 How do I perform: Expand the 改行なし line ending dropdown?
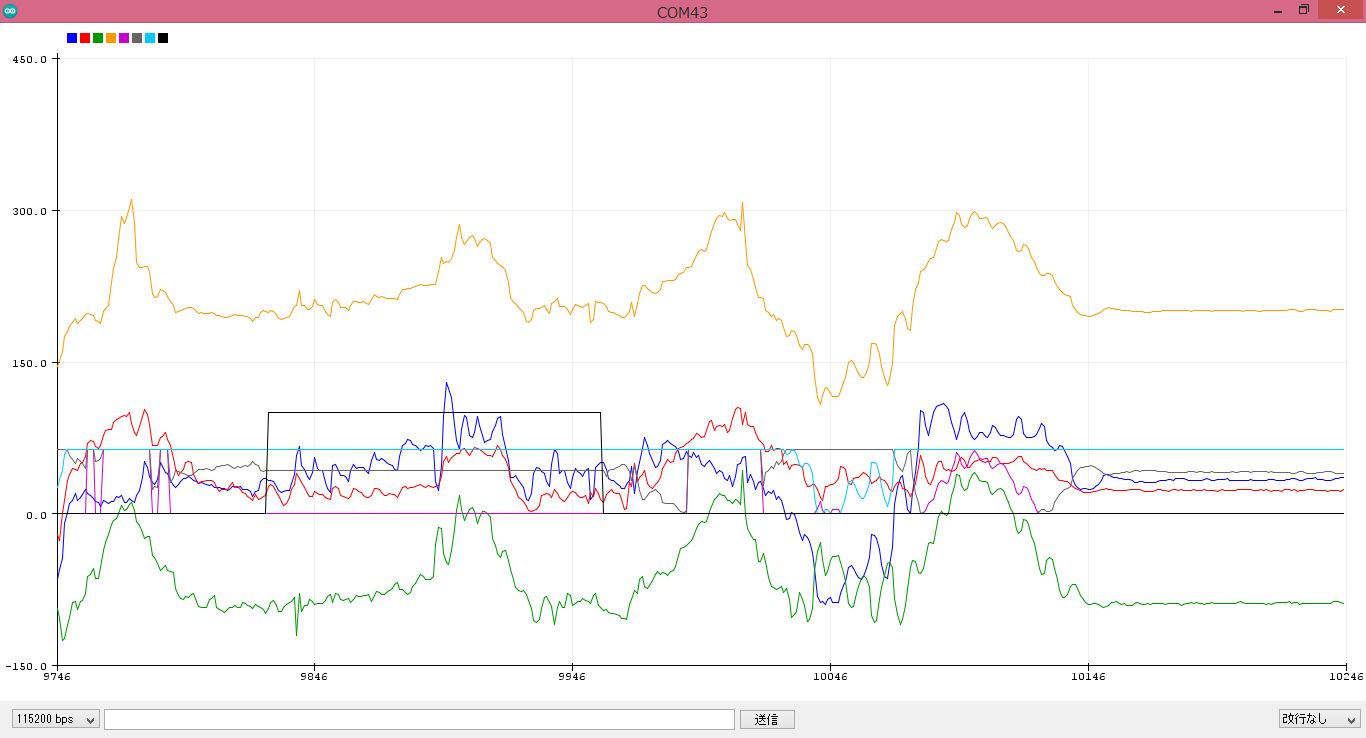(1320, 719)
